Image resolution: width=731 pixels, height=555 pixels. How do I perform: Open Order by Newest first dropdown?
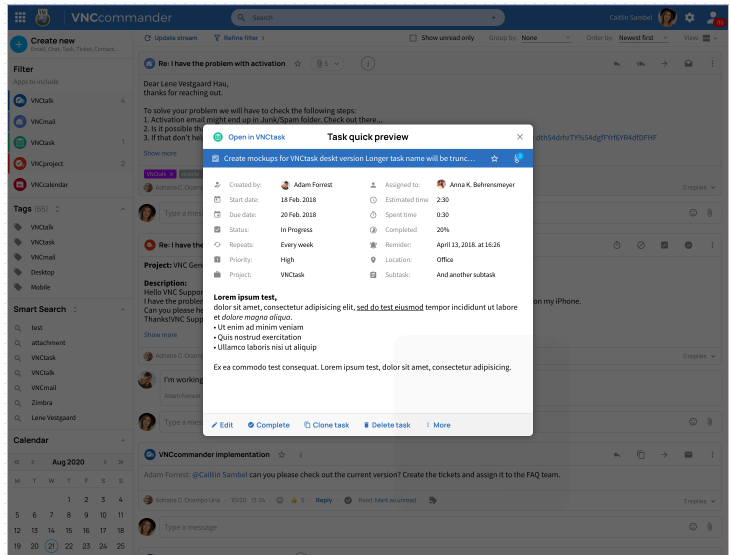click(x=643, y=38)
